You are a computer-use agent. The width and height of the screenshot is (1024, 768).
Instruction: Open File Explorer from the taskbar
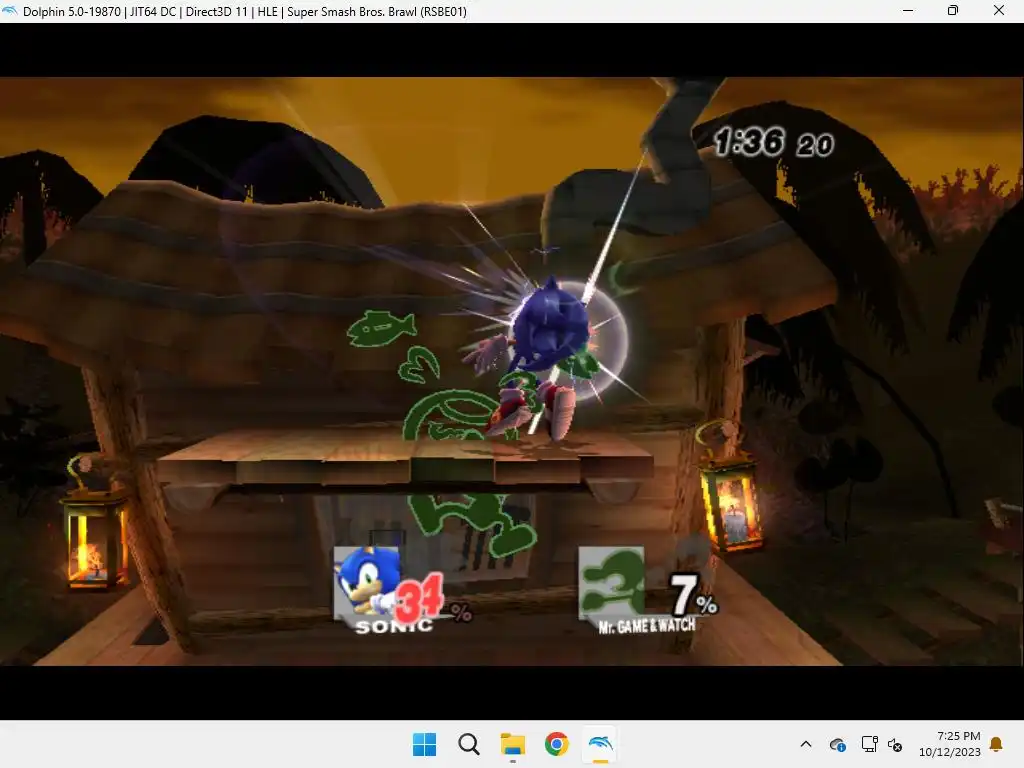pyautogui.click(x=513, y=744)
